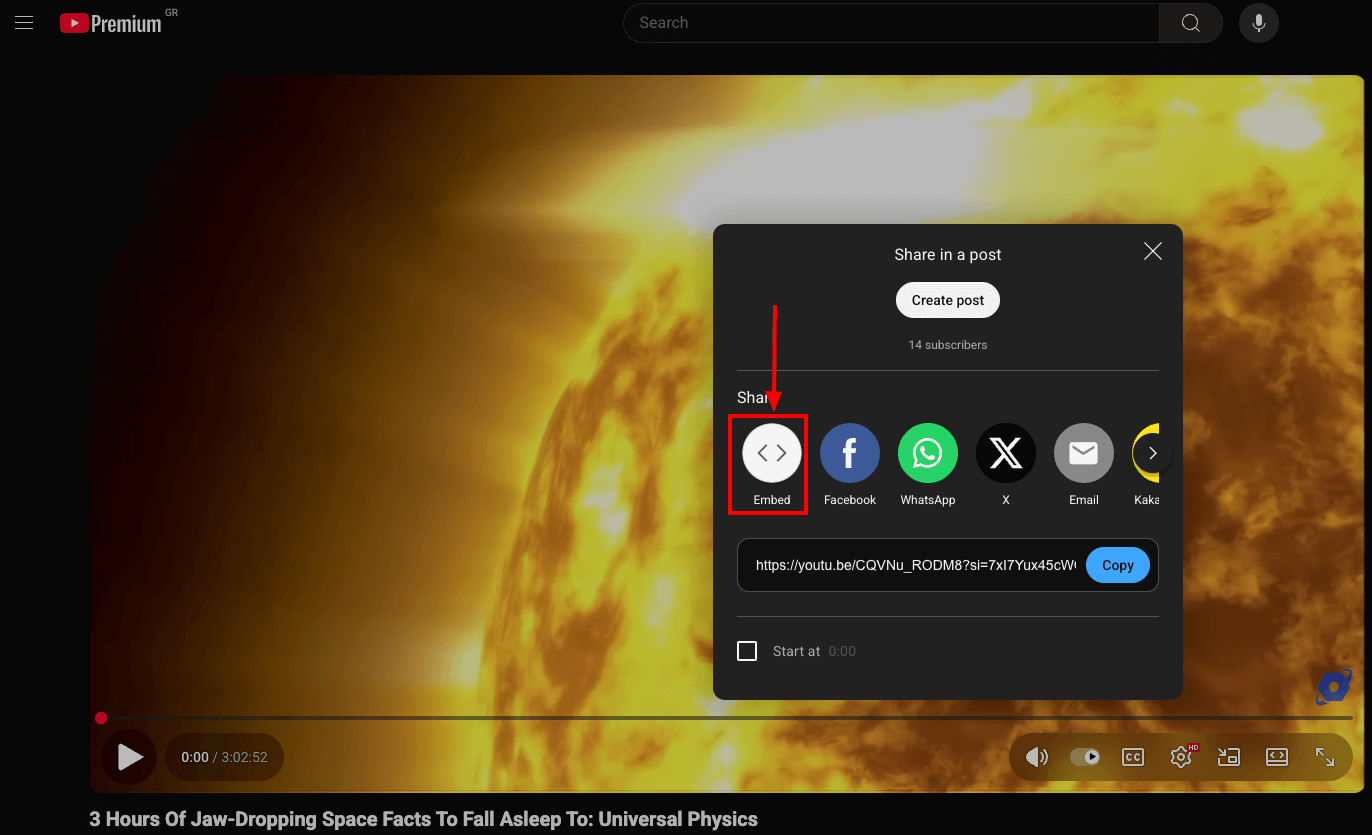Click the 0:00 / 3:02:52 time display

pos(224,757)
